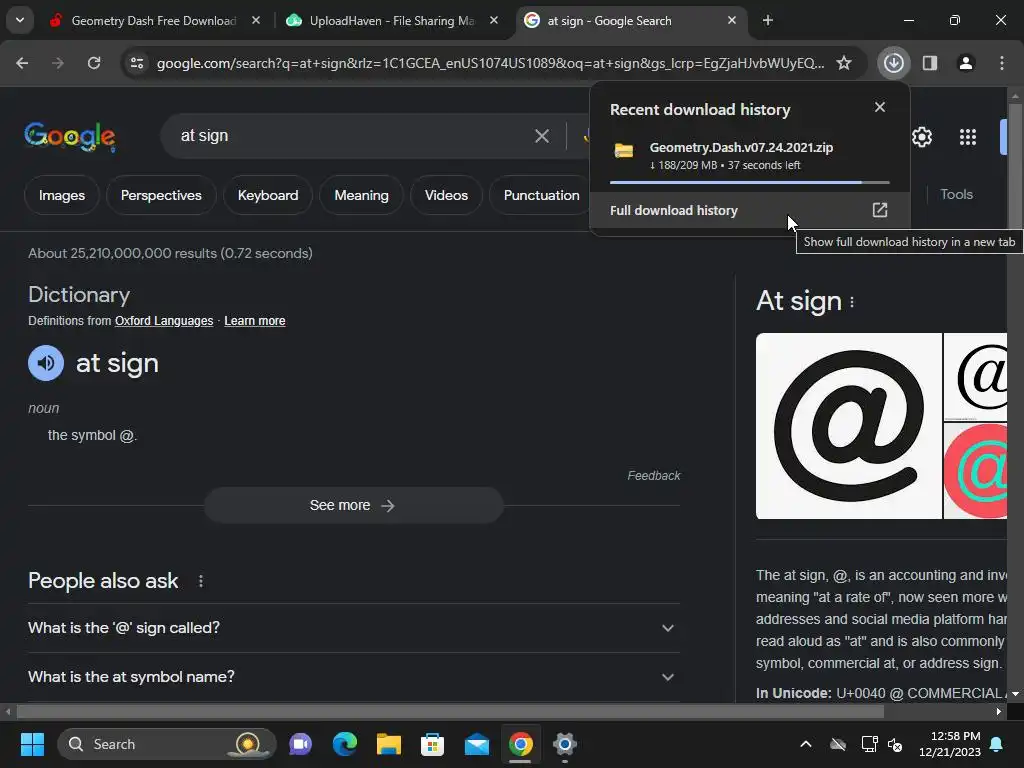Image resolution: width=1024 pixels, height=768 pixels.
Task: Select the Punctuation filter chip
Action: [541, 195]
